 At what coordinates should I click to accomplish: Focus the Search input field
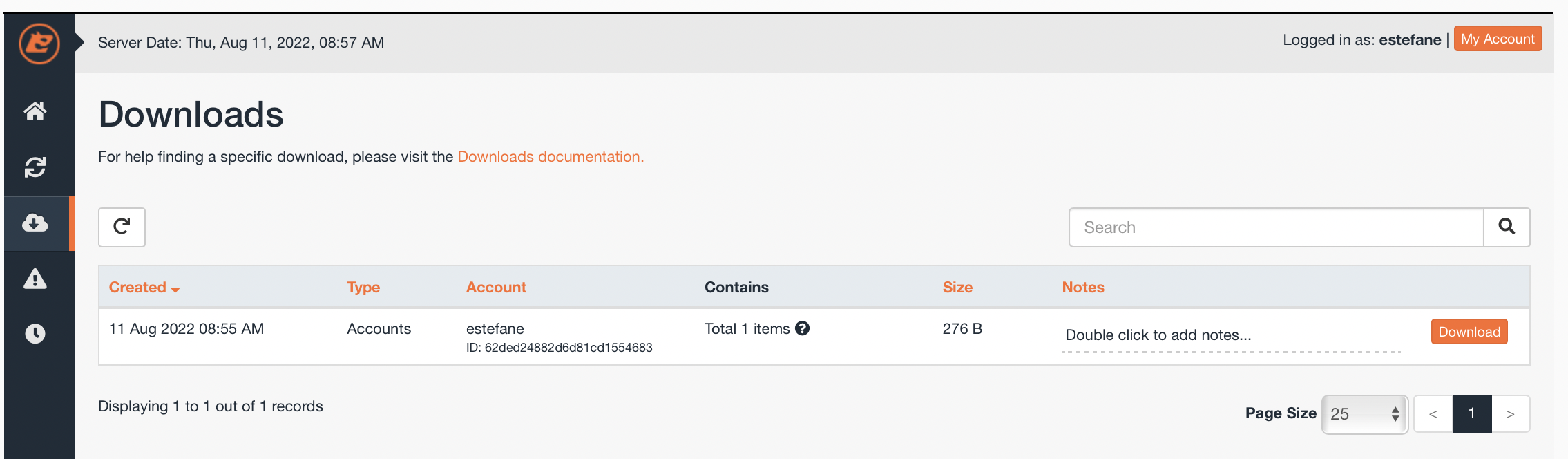[x=1276, y=227]
